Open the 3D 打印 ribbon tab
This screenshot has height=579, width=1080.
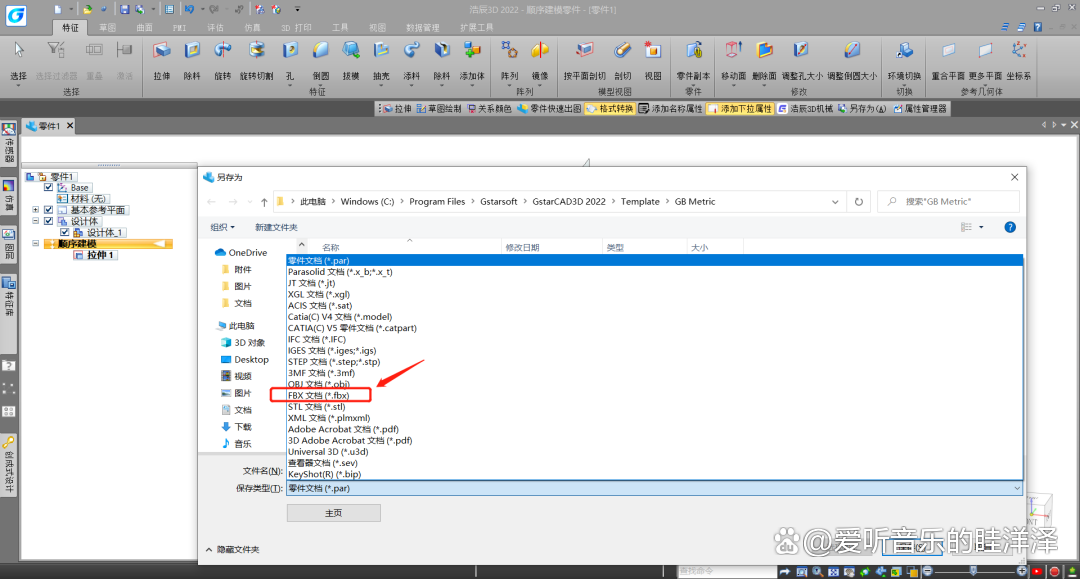(296, 28)
